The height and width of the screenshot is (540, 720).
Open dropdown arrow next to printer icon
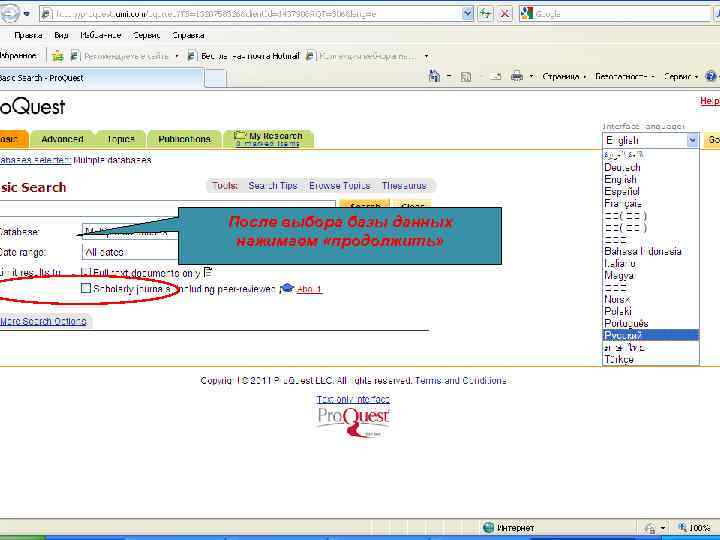click(x=531, y=76)
